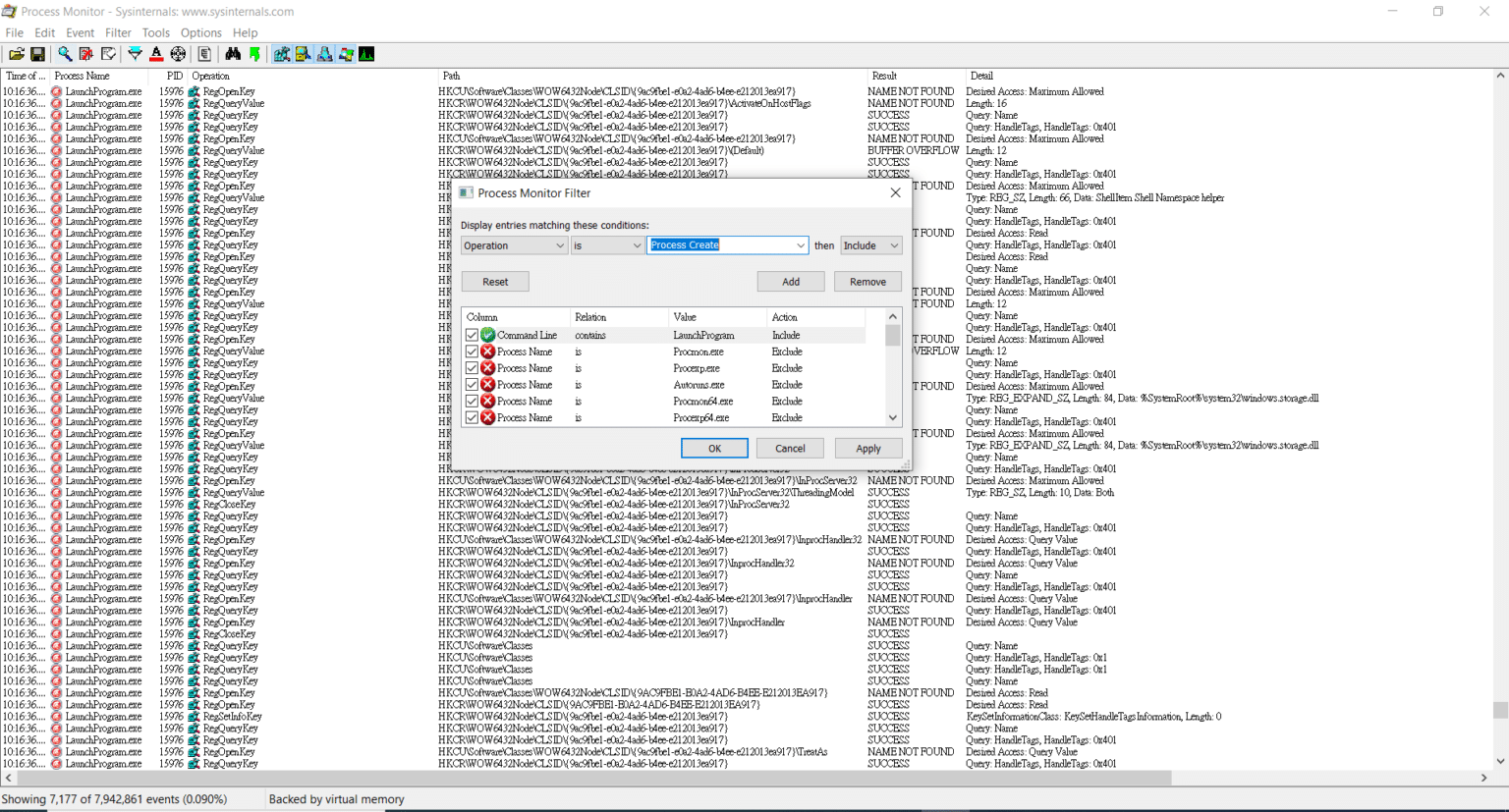The width and height of the screenshot is (1509, 812).
Task: Uncheck the Command Line contains LaunchProgram rule
Action: (x=472, y=335)
